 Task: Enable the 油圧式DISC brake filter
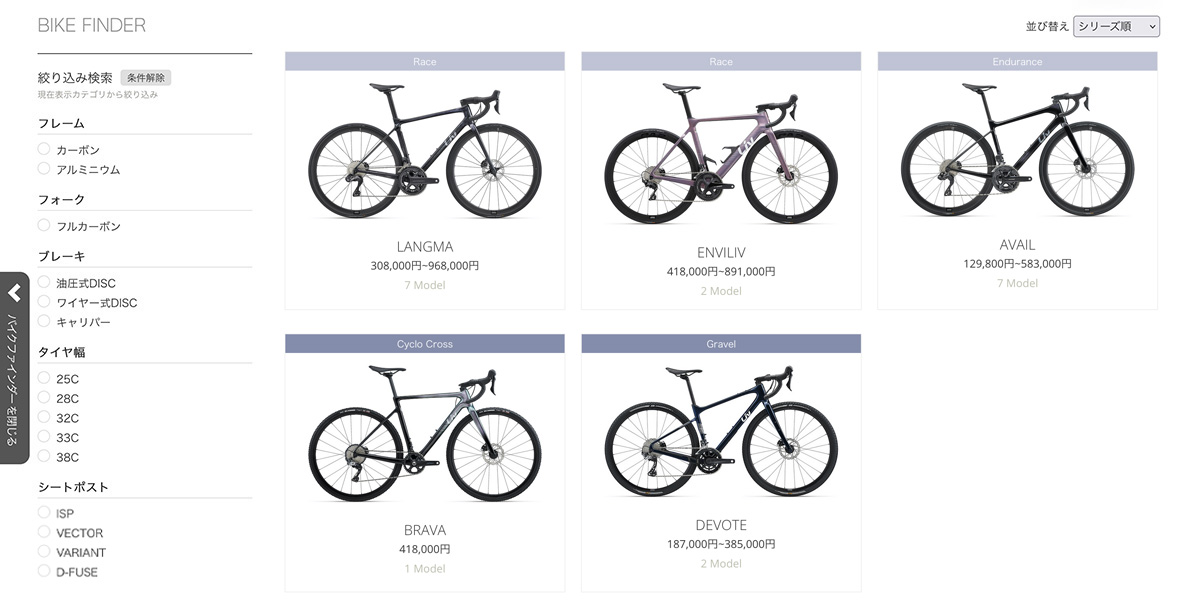(x=44, y=283)
